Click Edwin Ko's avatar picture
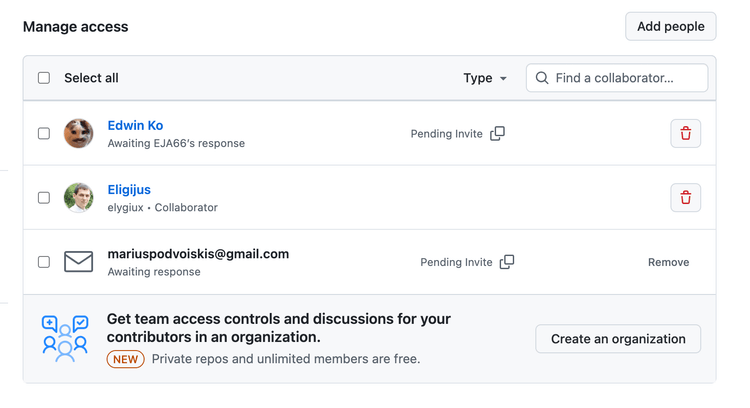 click(x=78, y=133)
